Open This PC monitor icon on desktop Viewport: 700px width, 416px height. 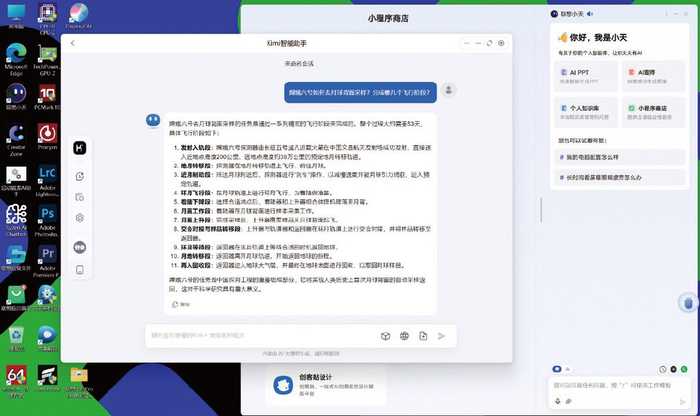point(16,17)
